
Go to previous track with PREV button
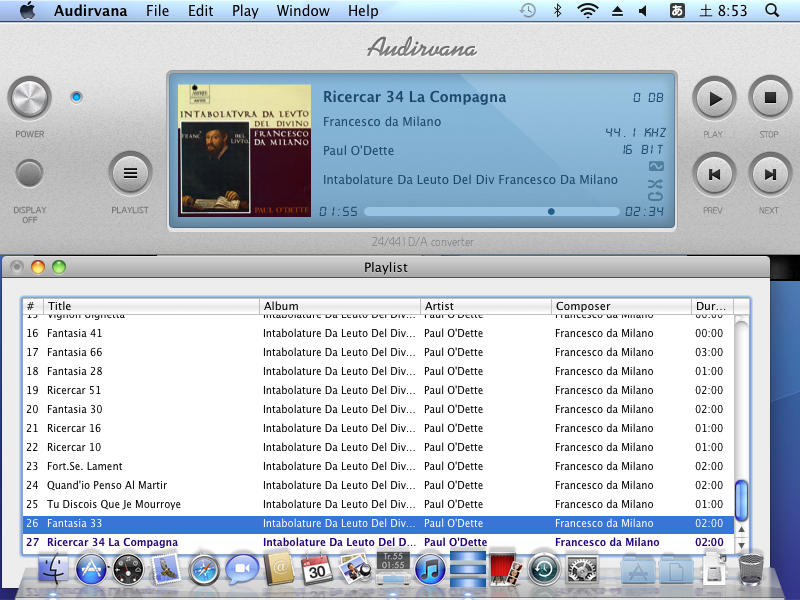[x=714, y=174]
